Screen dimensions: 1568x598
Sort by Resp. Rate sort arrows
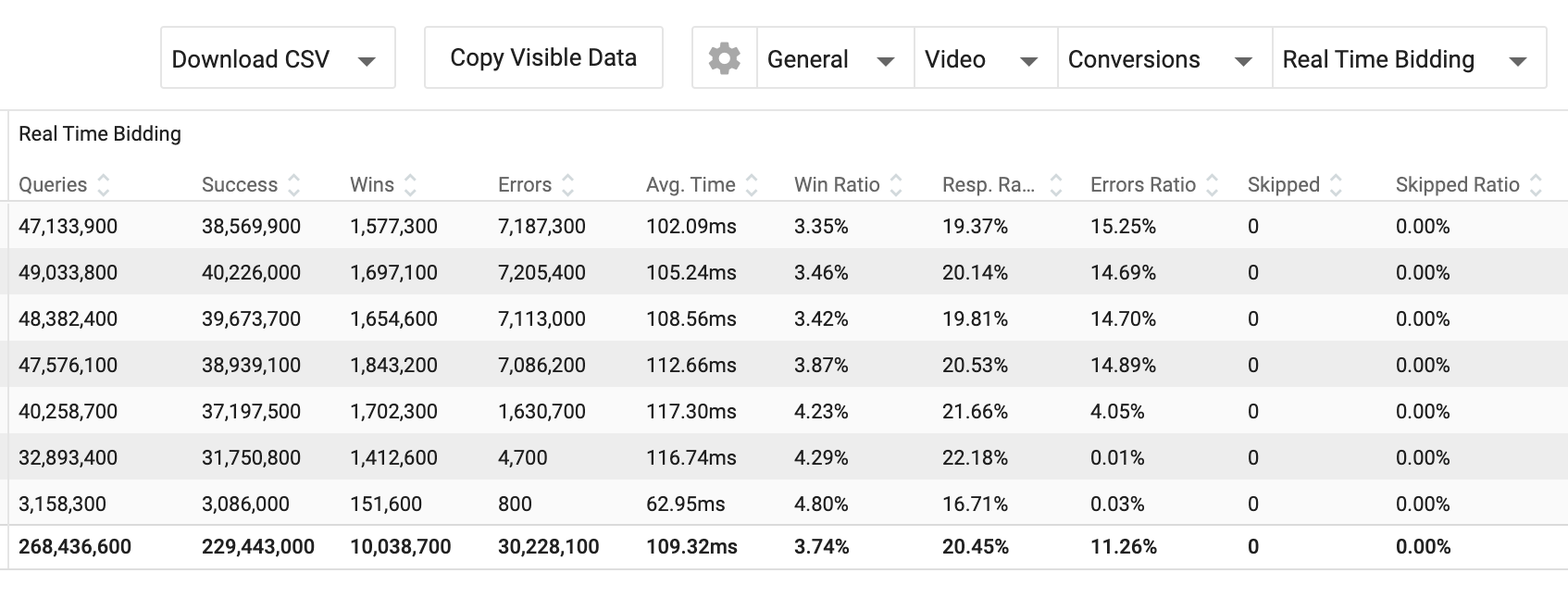pos(1055,185)
